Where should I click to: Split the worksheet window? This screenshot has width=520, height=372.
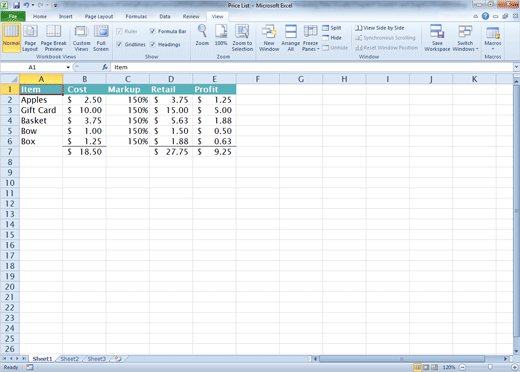click(332, 28)
